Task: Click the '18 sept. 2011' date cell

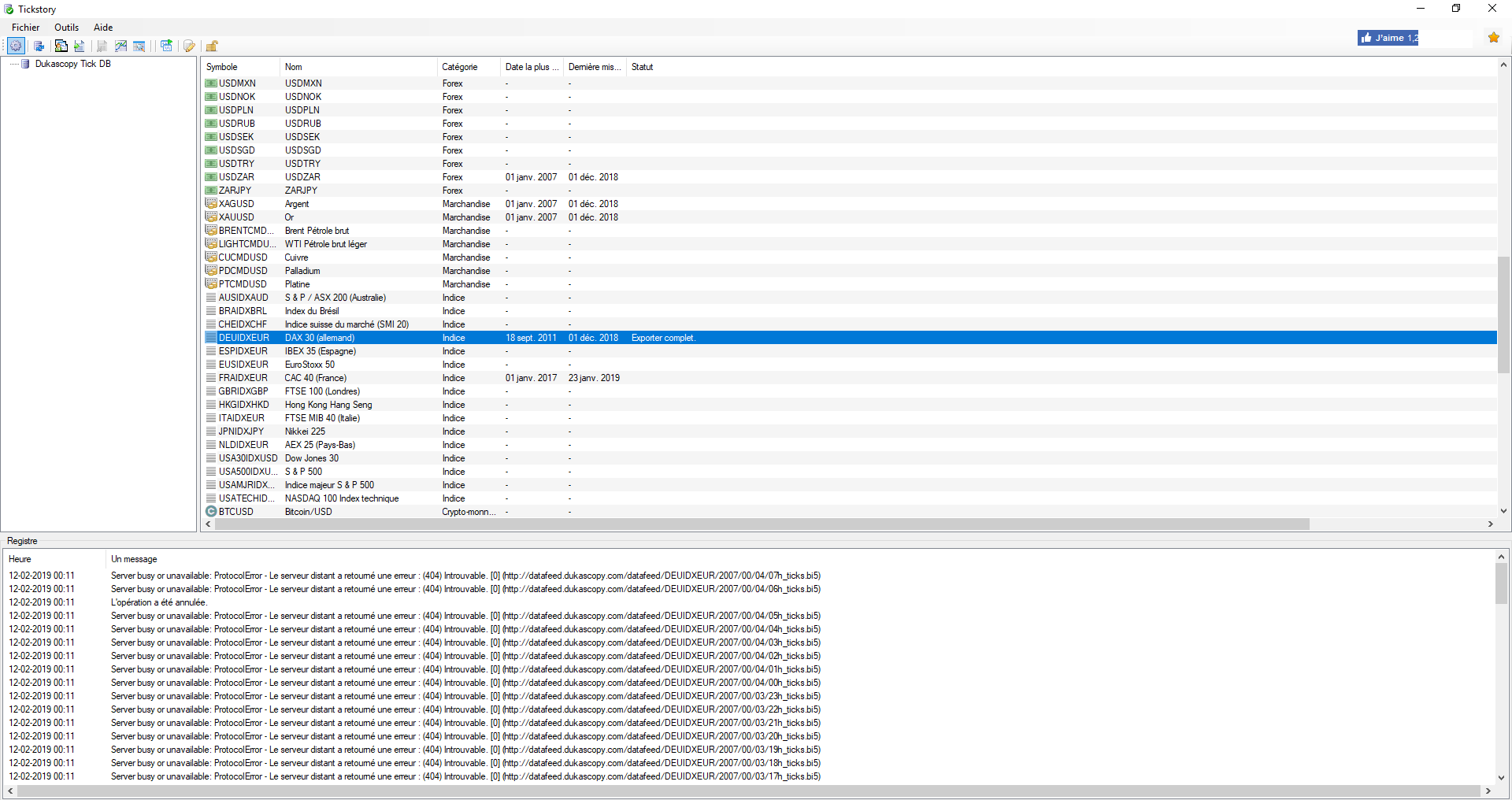Action: (x=531, y=338)
